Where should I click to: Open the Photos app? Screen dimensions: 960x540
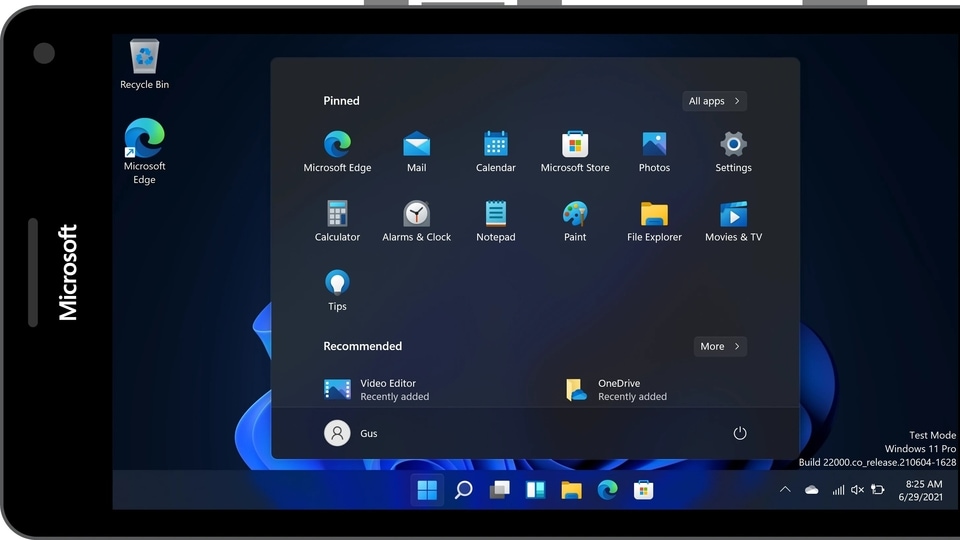(654, 152)
